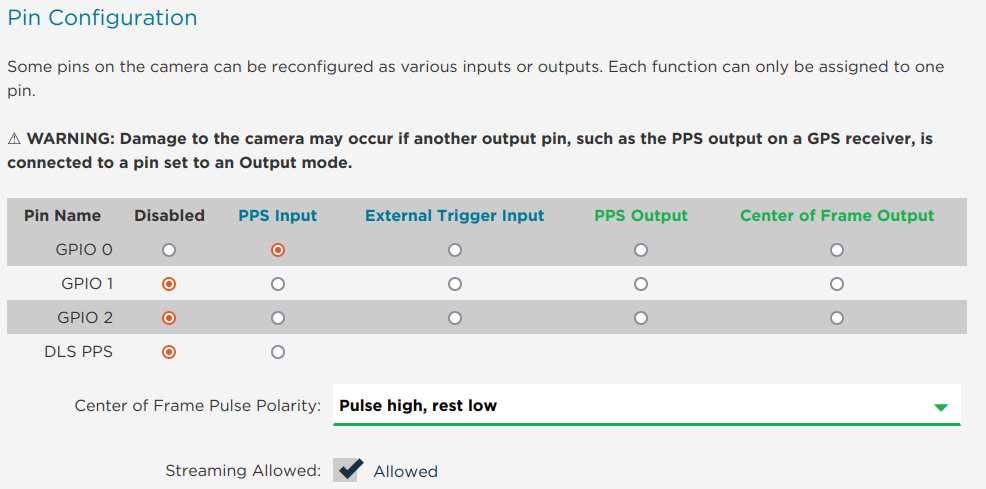Assign PPS Output to GPIO 2
The width and height of the screenshot is (986, 489).
coord(641,318)
